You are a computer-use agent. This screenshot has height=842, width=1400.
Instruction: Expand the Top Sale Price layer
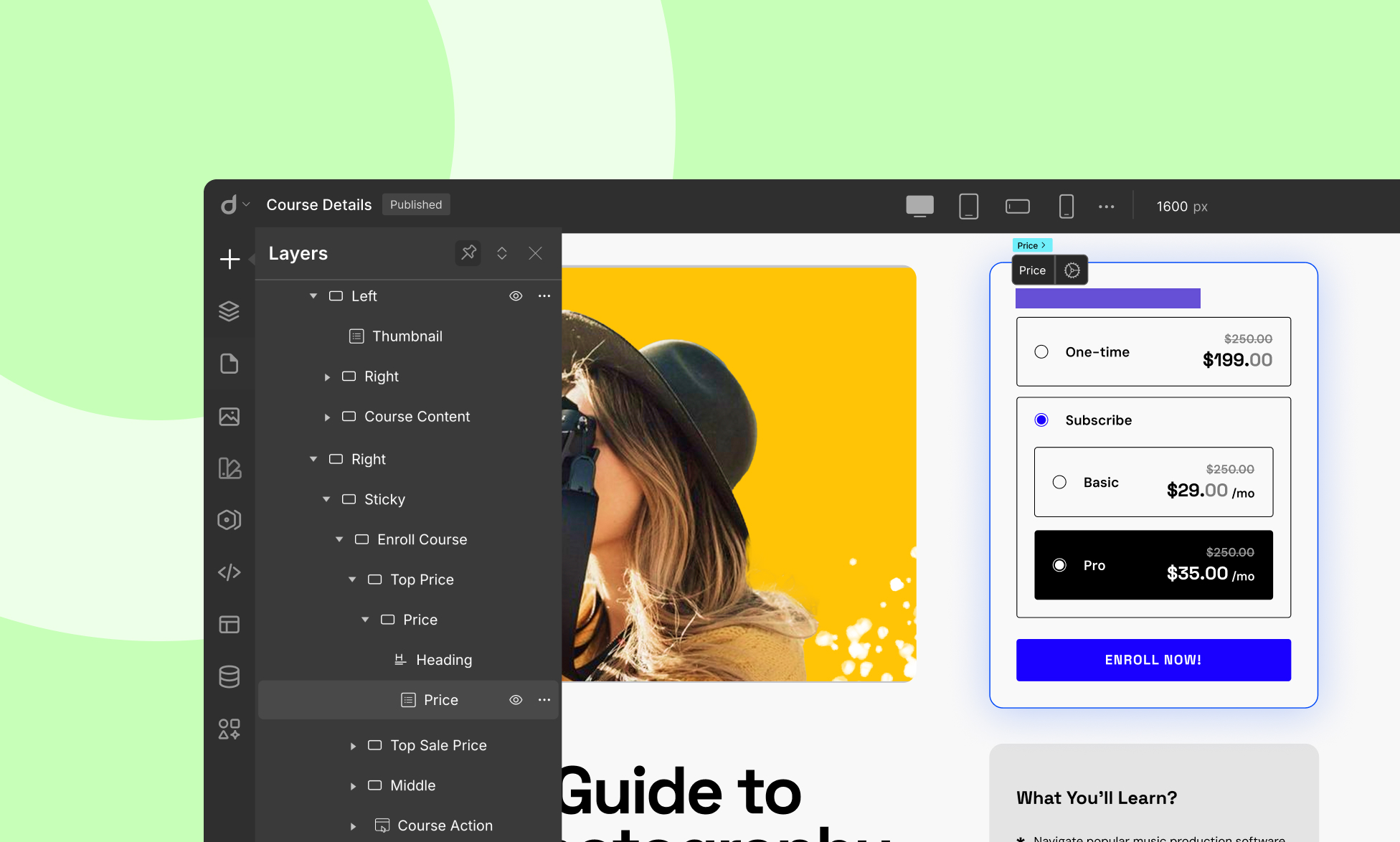[353, 747]
